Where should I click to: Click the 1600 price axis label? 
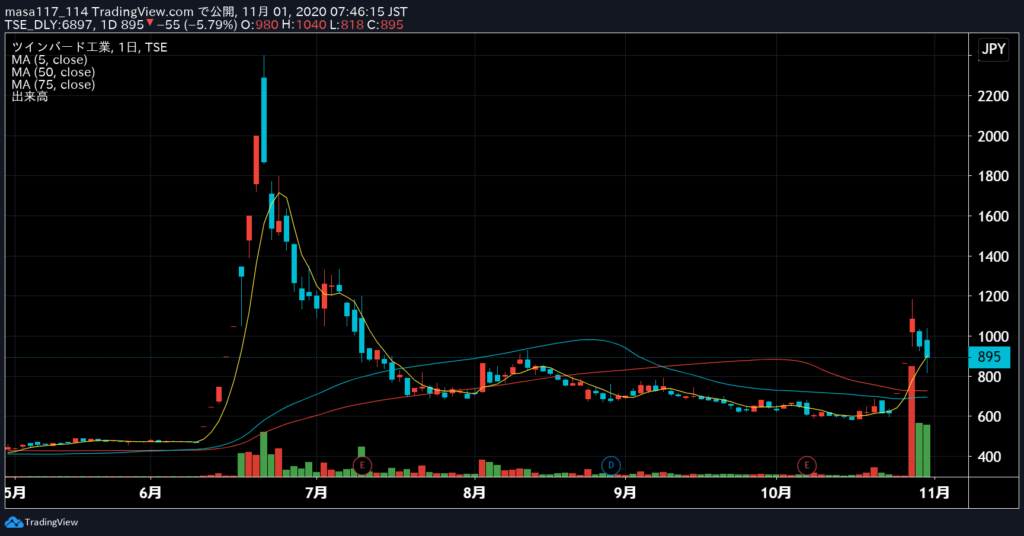point(993,216)
